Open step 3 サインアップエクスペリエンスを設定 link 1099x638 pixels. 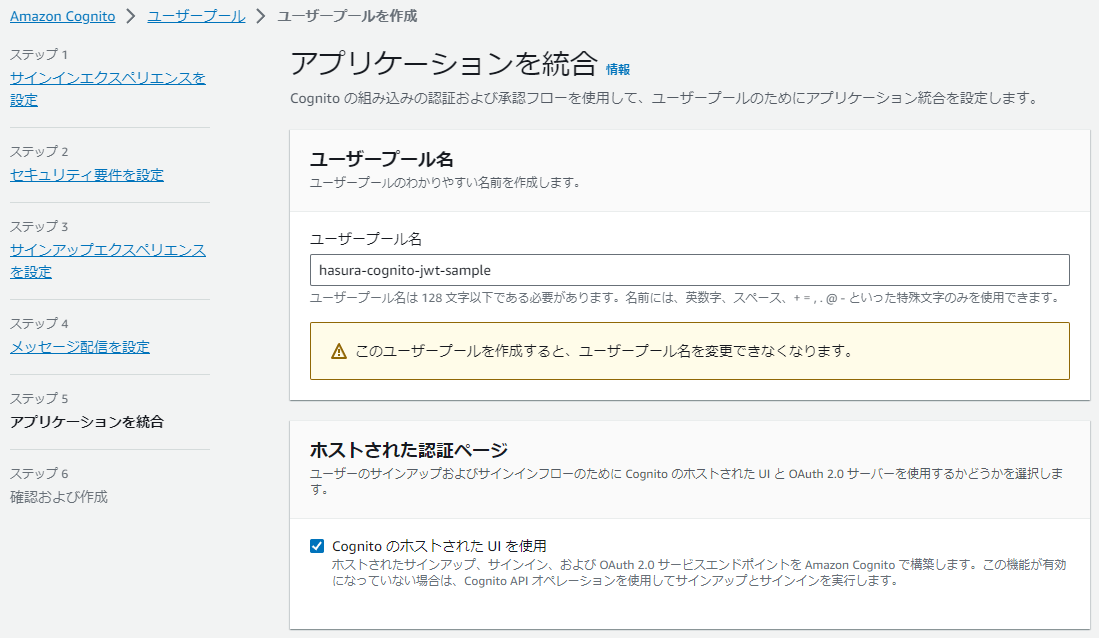pos(108,261)
